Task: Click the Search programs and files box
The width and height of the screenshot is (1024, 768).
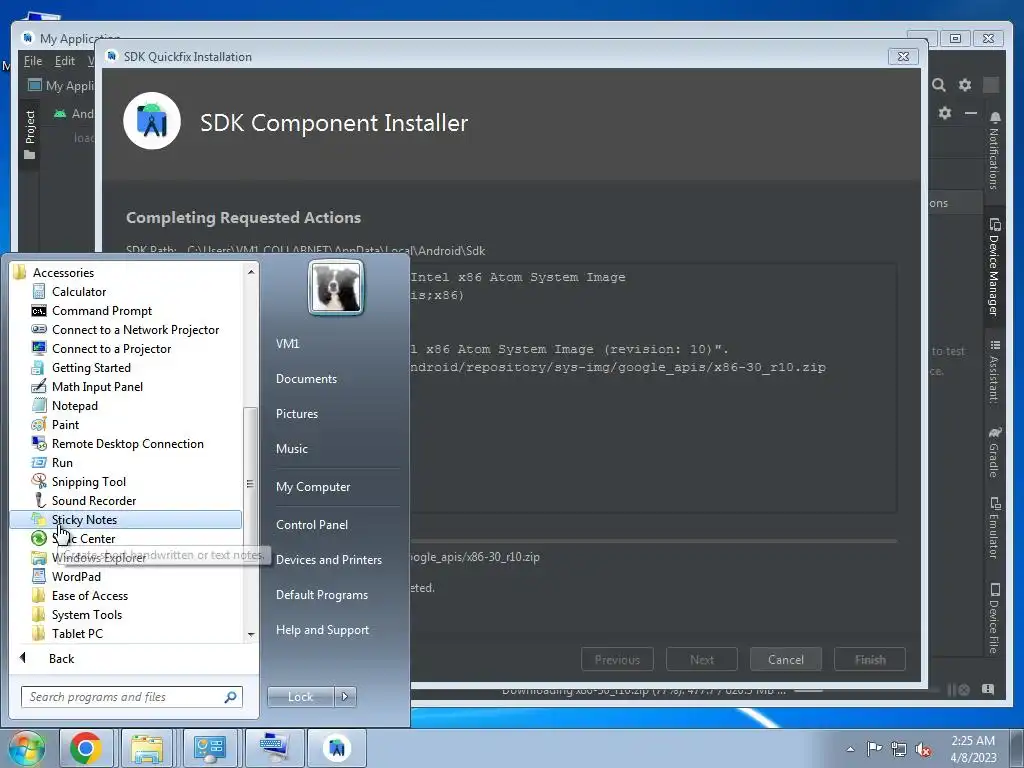Action: pyautogui.click(x=132, y=697)
